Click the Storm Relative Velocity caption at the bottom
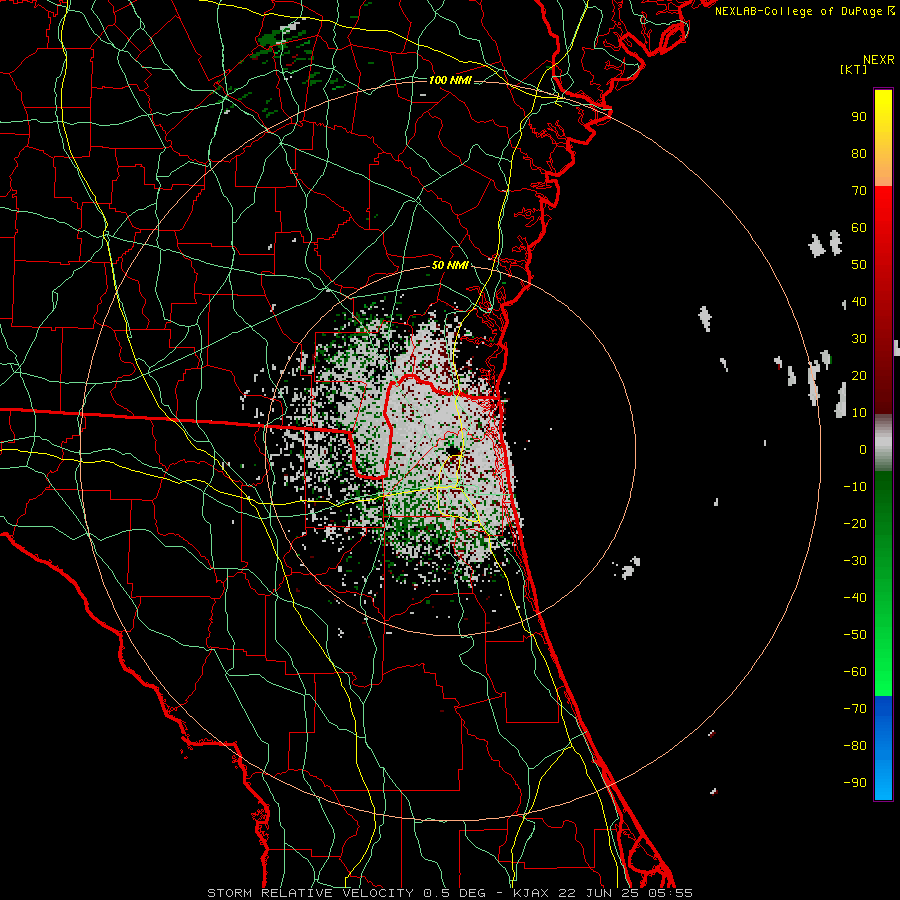 tap(449, 893)
